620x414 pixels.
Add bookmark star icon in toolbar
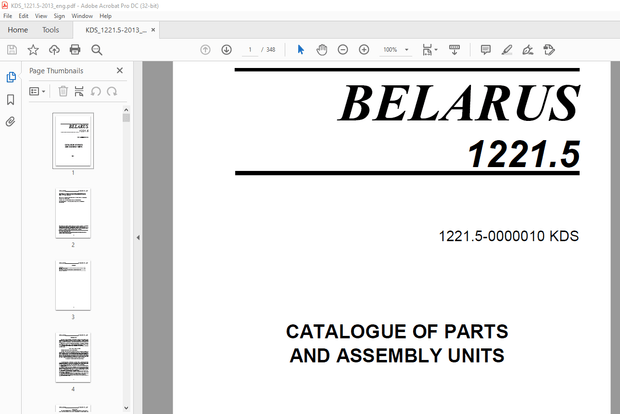click(33, 50)
